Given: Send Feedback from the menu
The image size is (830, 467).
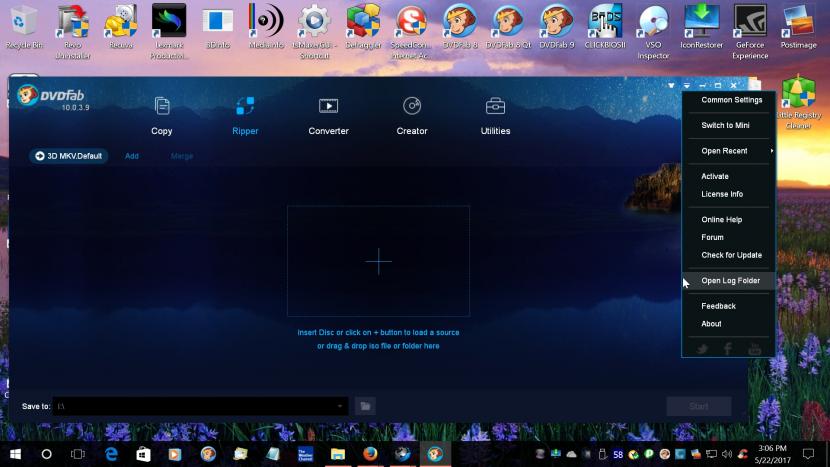Looking at the screenshot, I should (718, 306).
